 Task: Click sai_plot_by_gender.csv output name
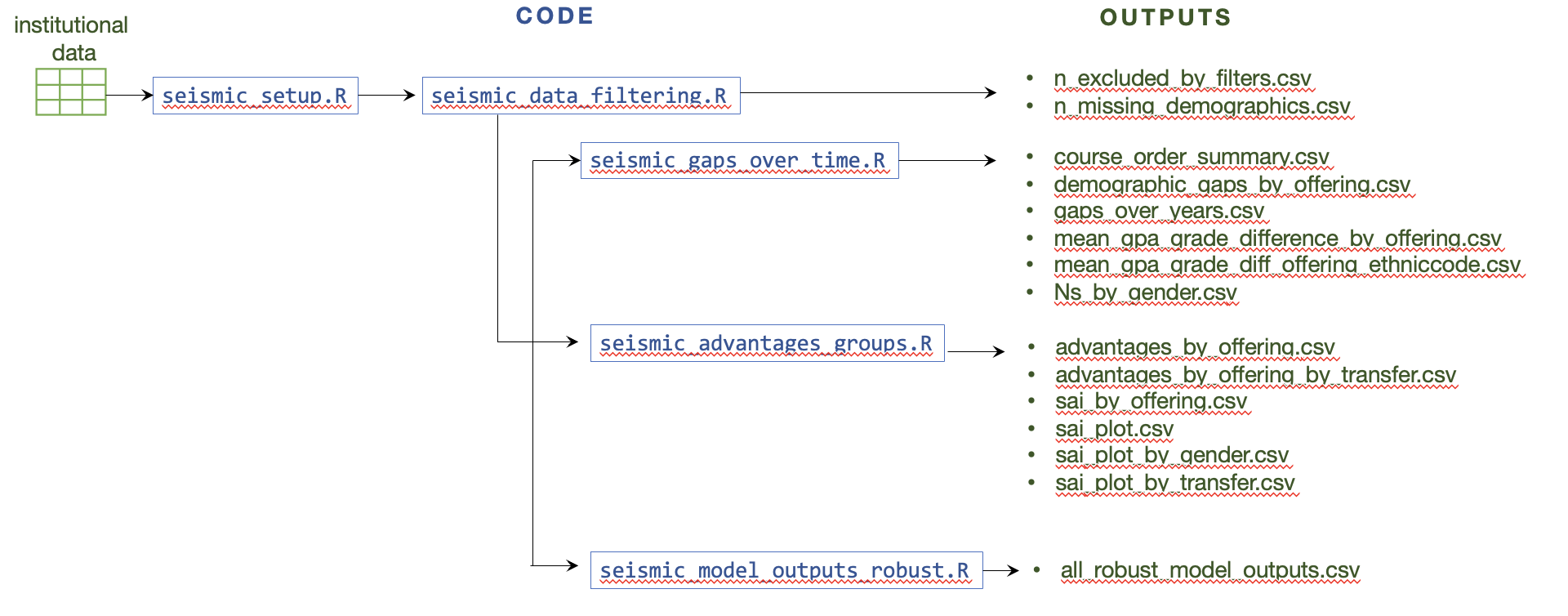[x=1172, y=455]
